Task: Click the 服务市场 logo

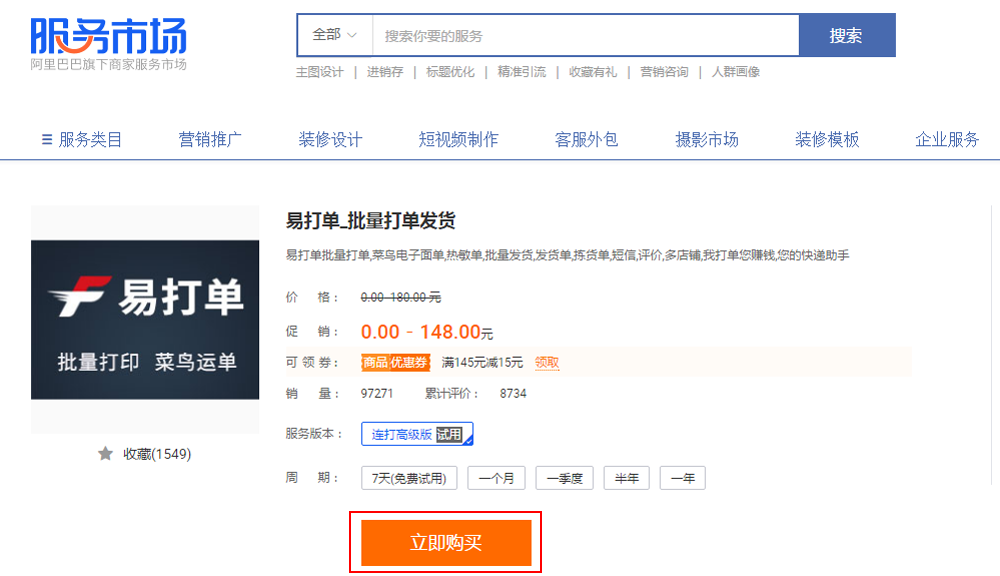Action: pyautogui.click(x=108, y=43)
